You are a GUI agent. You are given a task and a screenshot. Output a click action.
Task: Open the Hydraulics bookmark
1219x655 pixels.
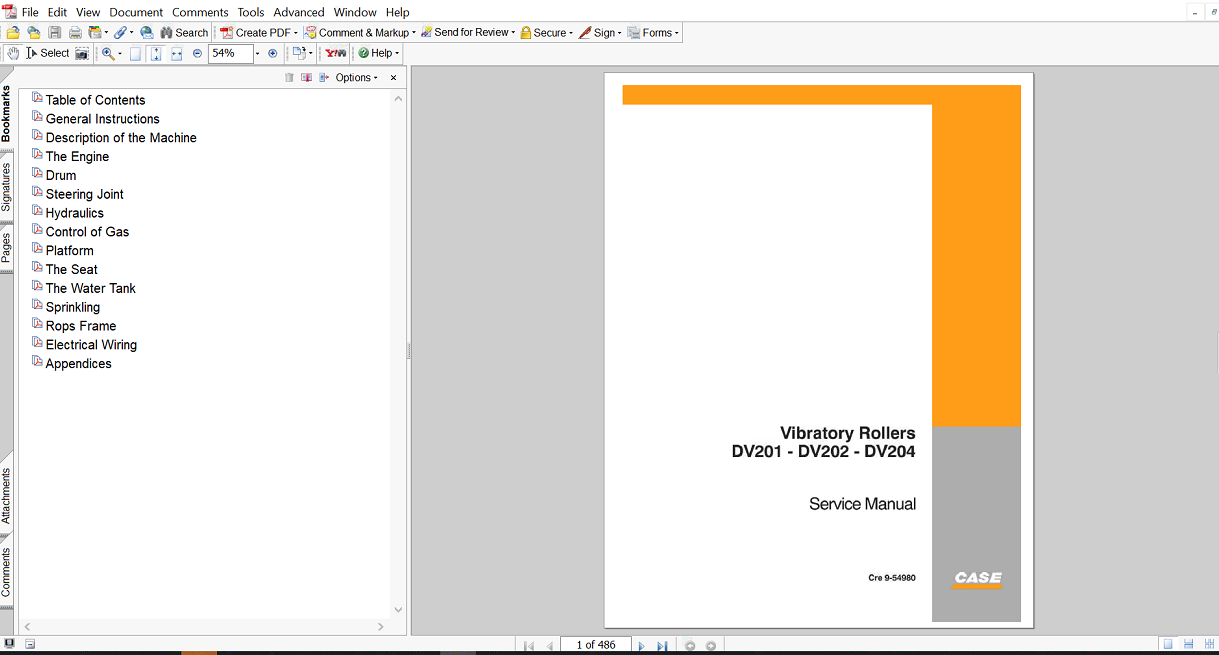[x=74, y=213]
